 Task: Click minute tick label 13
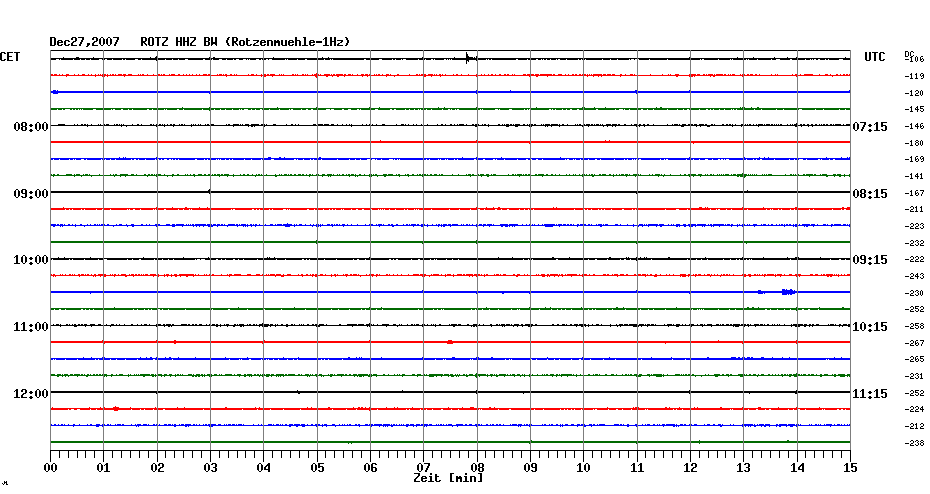744,467
